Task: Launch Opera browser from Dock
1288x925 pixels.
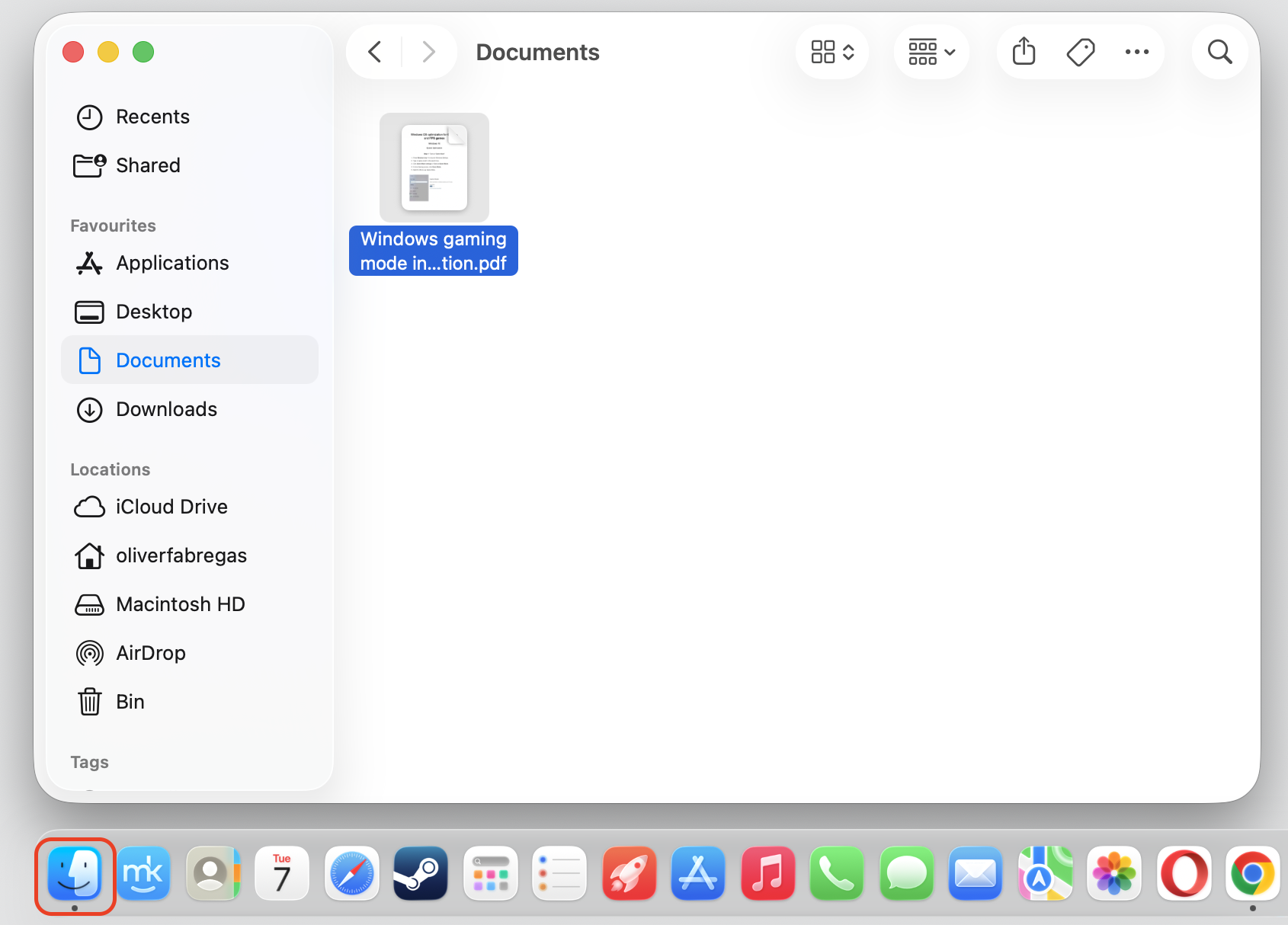Action: coord(1184,873)
